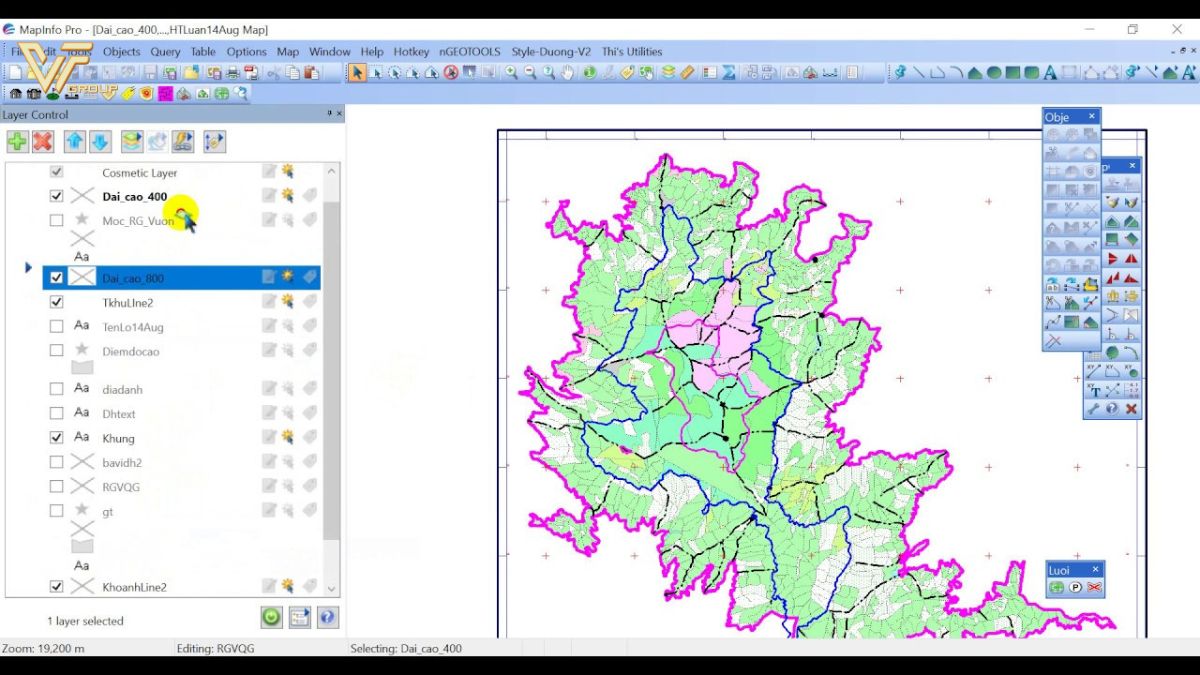The image size is (1200, 675).
Task: Click the Layer Control help question icon
Action: coord(327,617)
